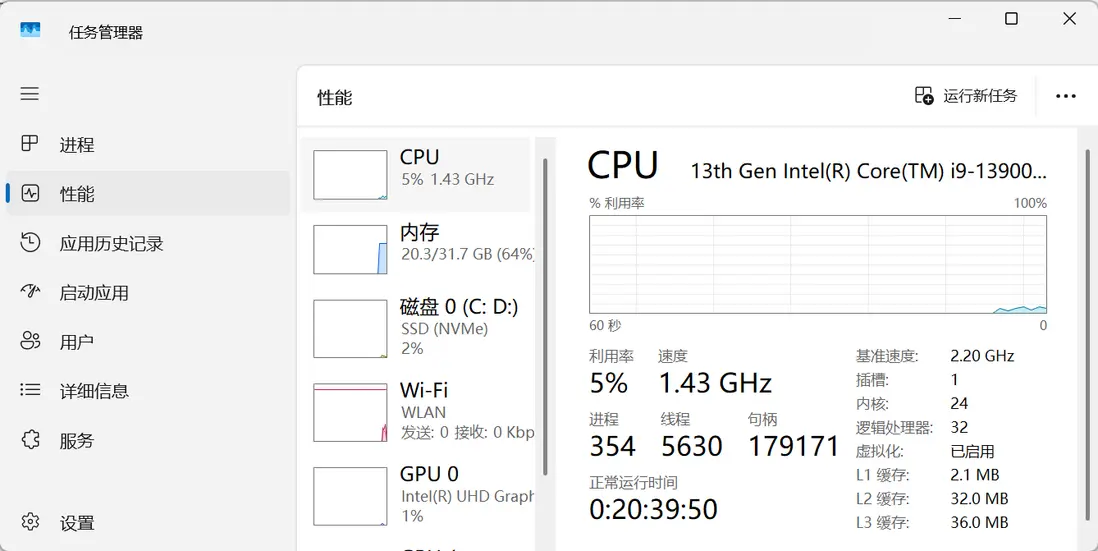The width and height of the screenshot is (1098, 551).
Task: Go to the 用户 (Users) icon
Action: pyautogui.click(x=30, y=342)
